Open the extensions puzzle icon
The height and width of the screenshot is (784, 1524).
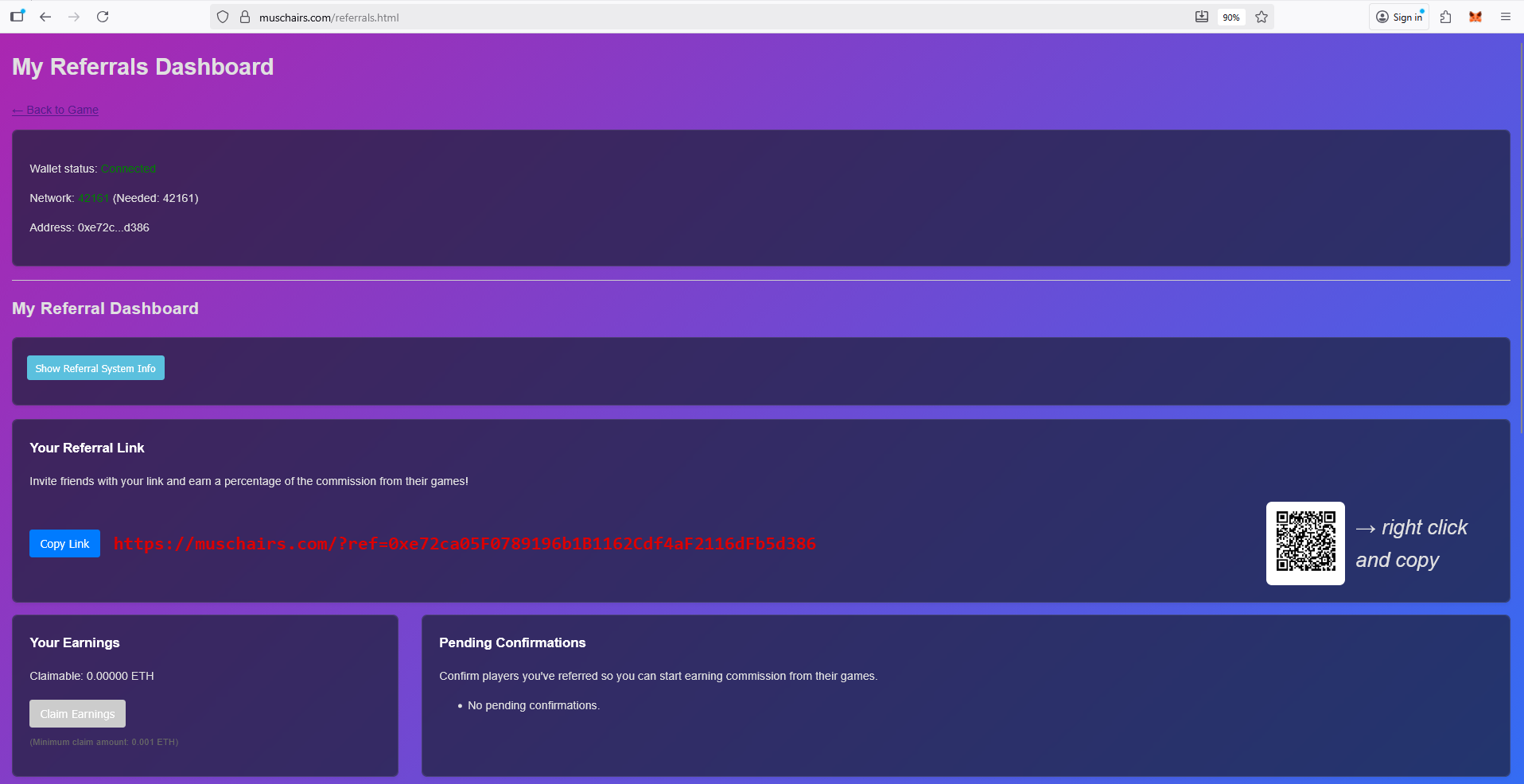point(1446,17)
